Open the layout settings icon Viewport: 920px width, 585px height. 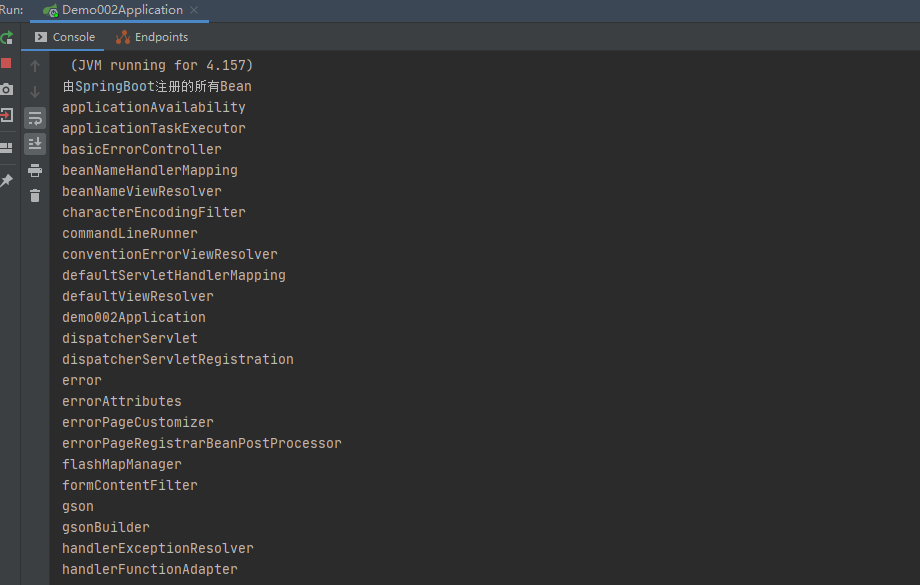coord(7,146)
